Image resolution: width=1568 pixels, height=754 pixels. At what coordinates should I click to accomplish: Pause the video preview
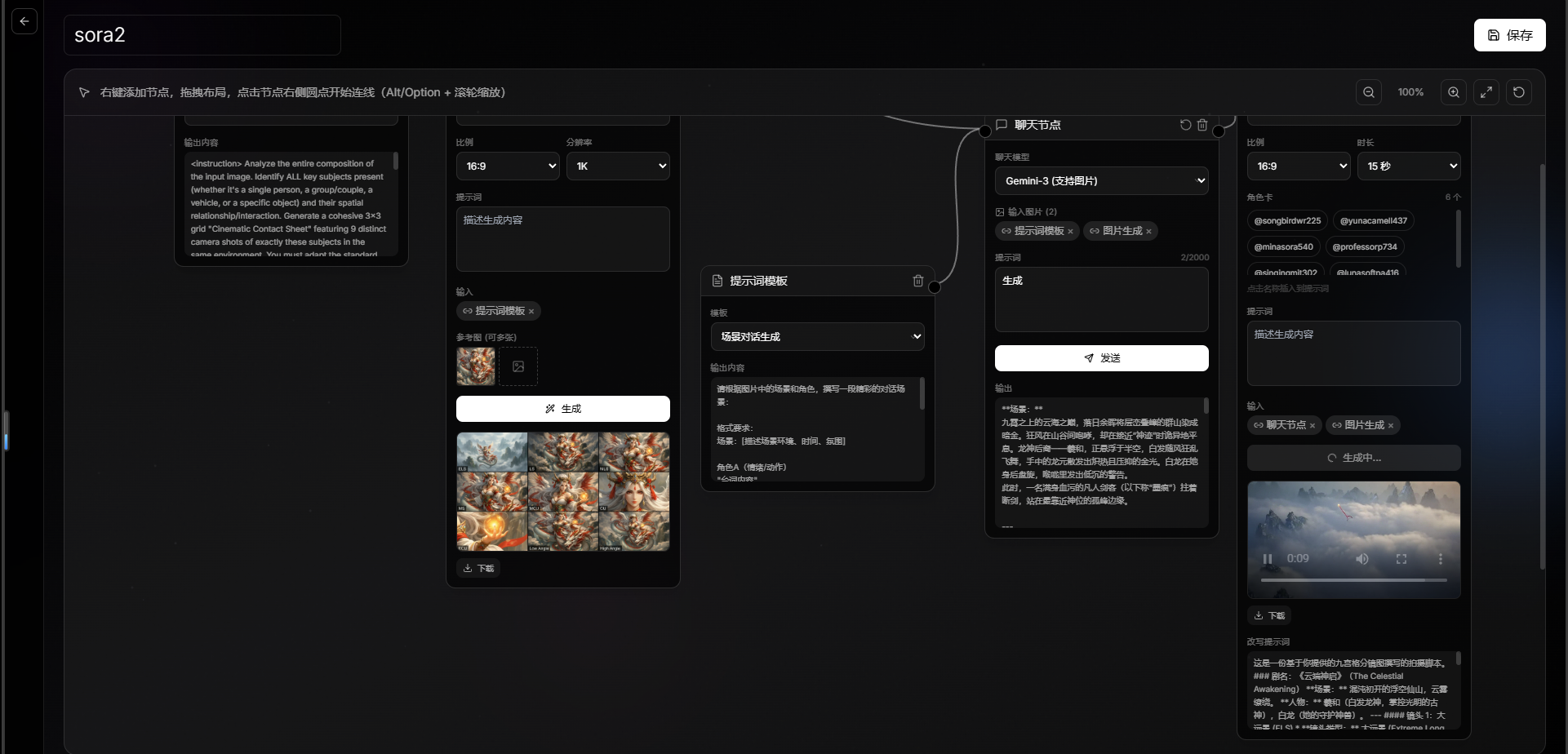[1268, 559]
